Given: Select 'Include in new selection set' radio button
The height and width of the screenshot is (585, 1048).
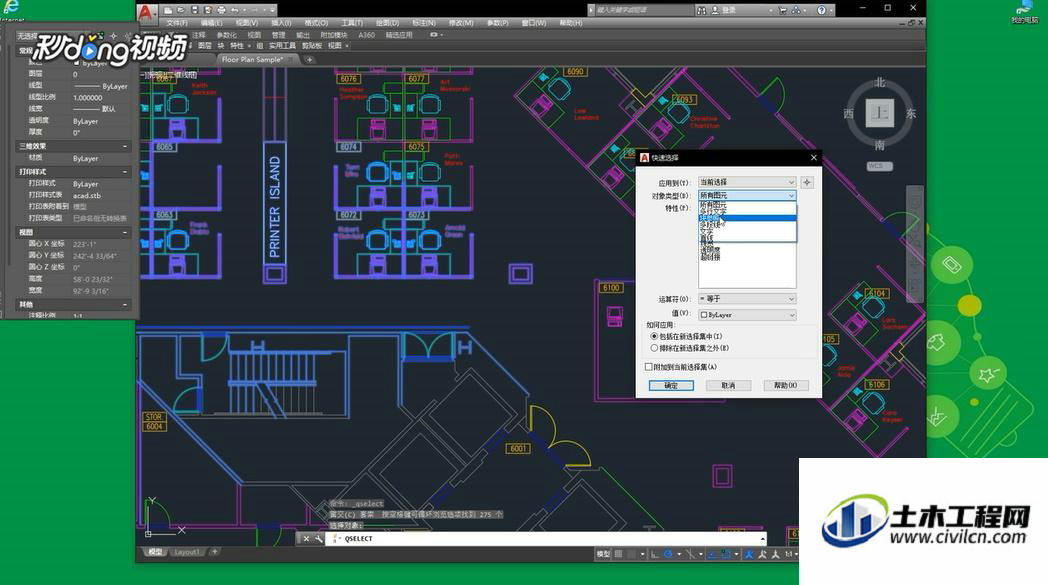Looking at the screenshot, I should pos(654,336).
